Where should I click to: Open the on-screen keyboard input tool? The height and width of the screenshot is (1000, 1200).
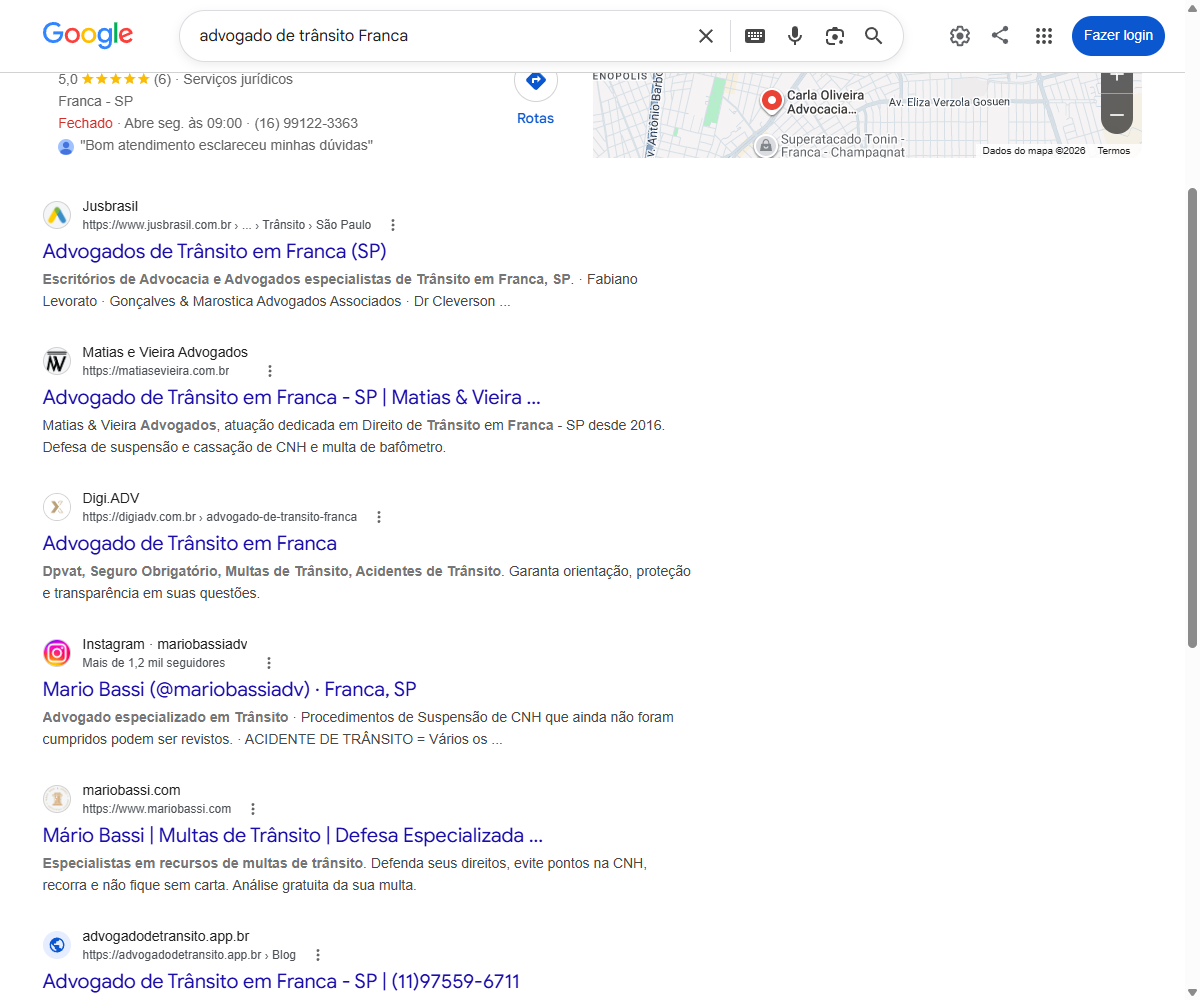coord(755,36)
